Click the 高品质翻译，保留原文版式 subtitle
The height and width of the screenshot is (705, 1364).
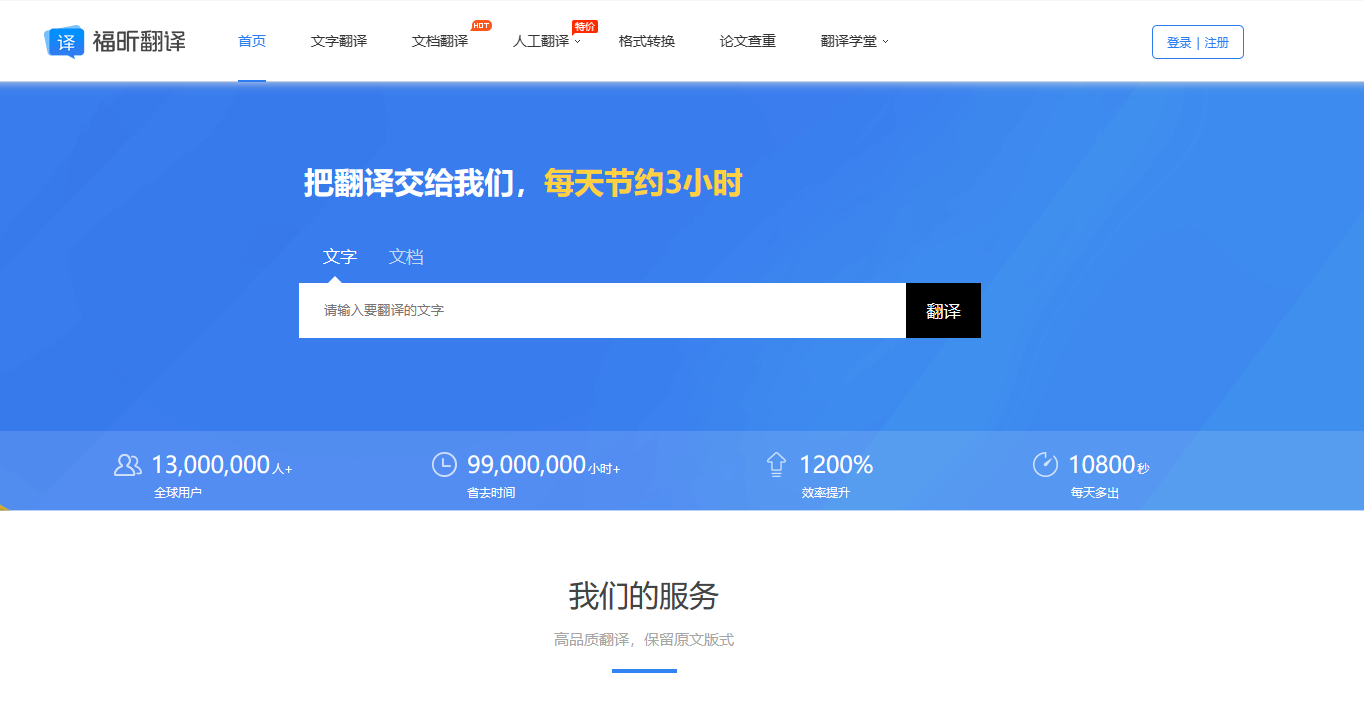(644, 640)
